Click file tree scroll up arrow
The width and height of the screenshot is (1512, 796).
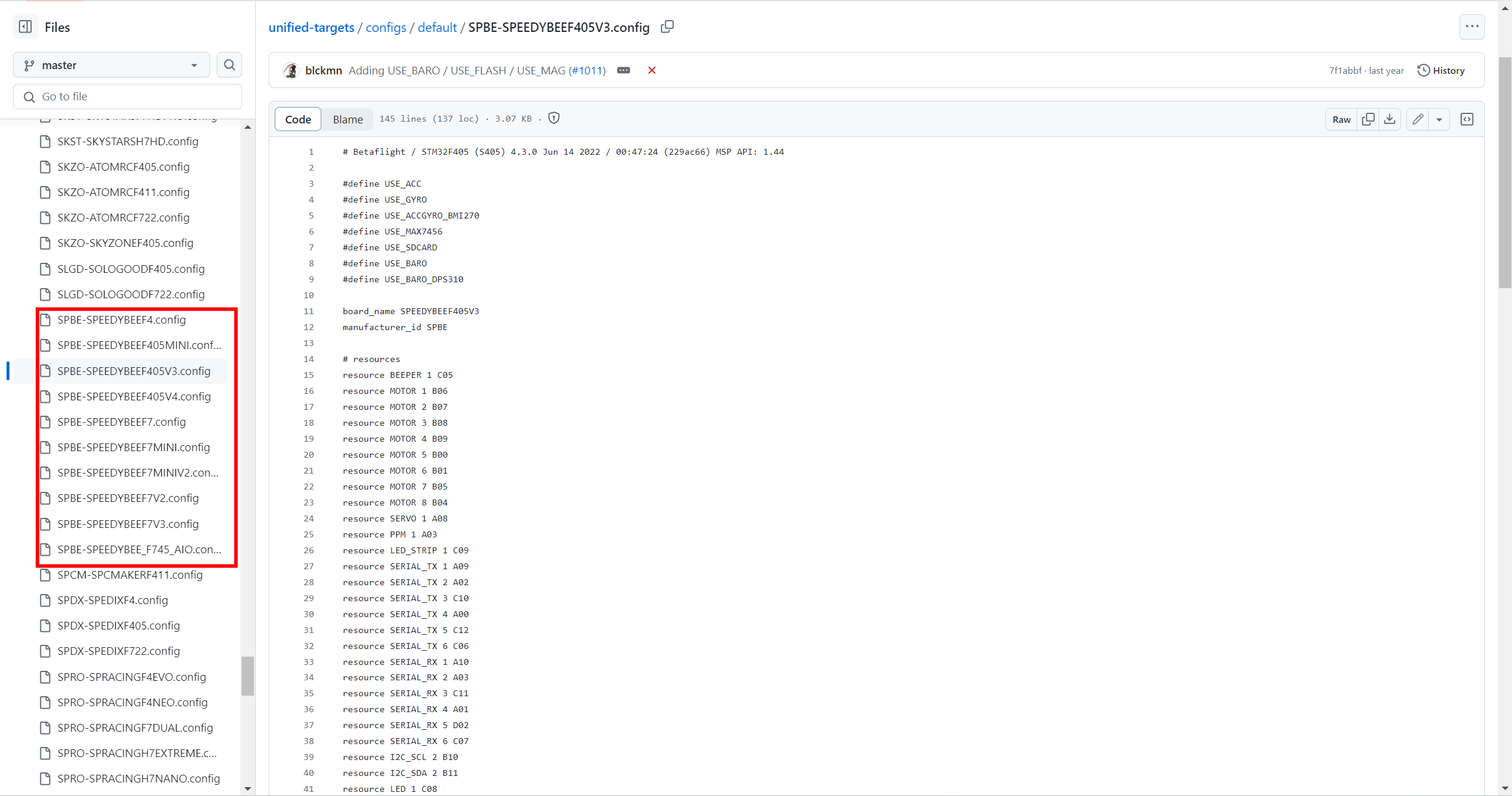247,127
